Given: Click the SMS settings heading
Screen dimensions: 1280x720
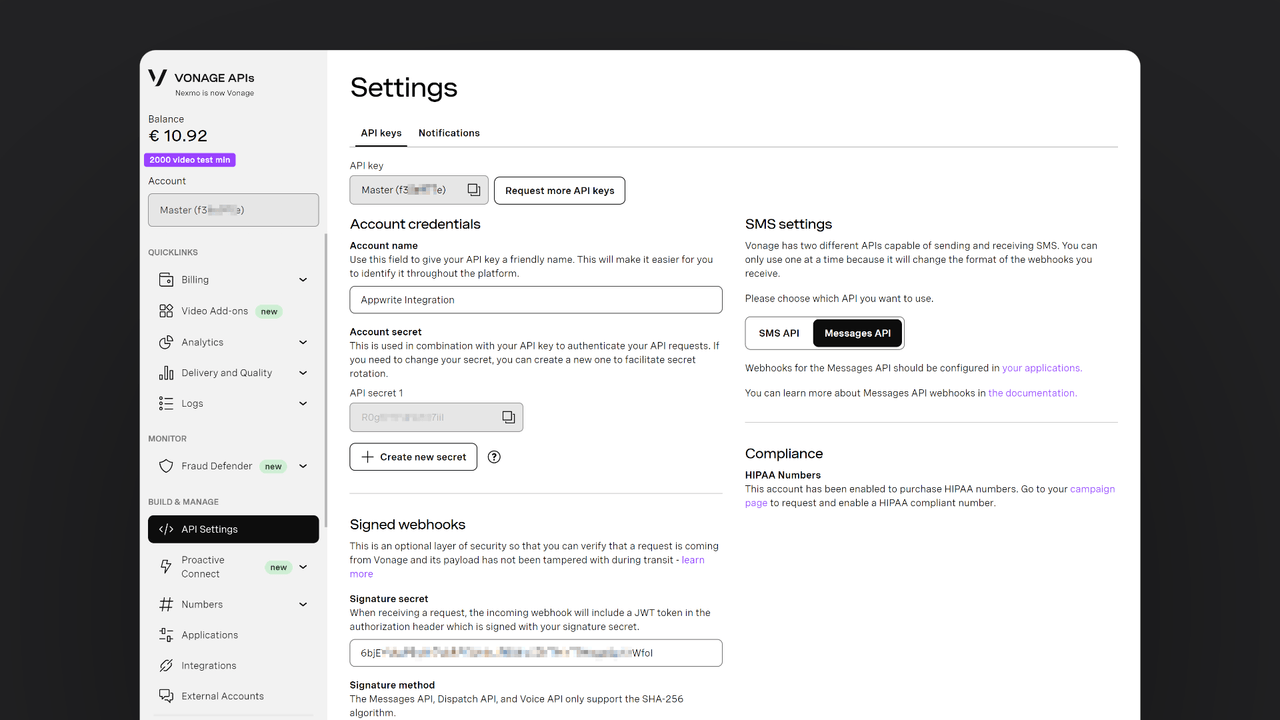Looking at the screenshot, I should pos(789,224).
